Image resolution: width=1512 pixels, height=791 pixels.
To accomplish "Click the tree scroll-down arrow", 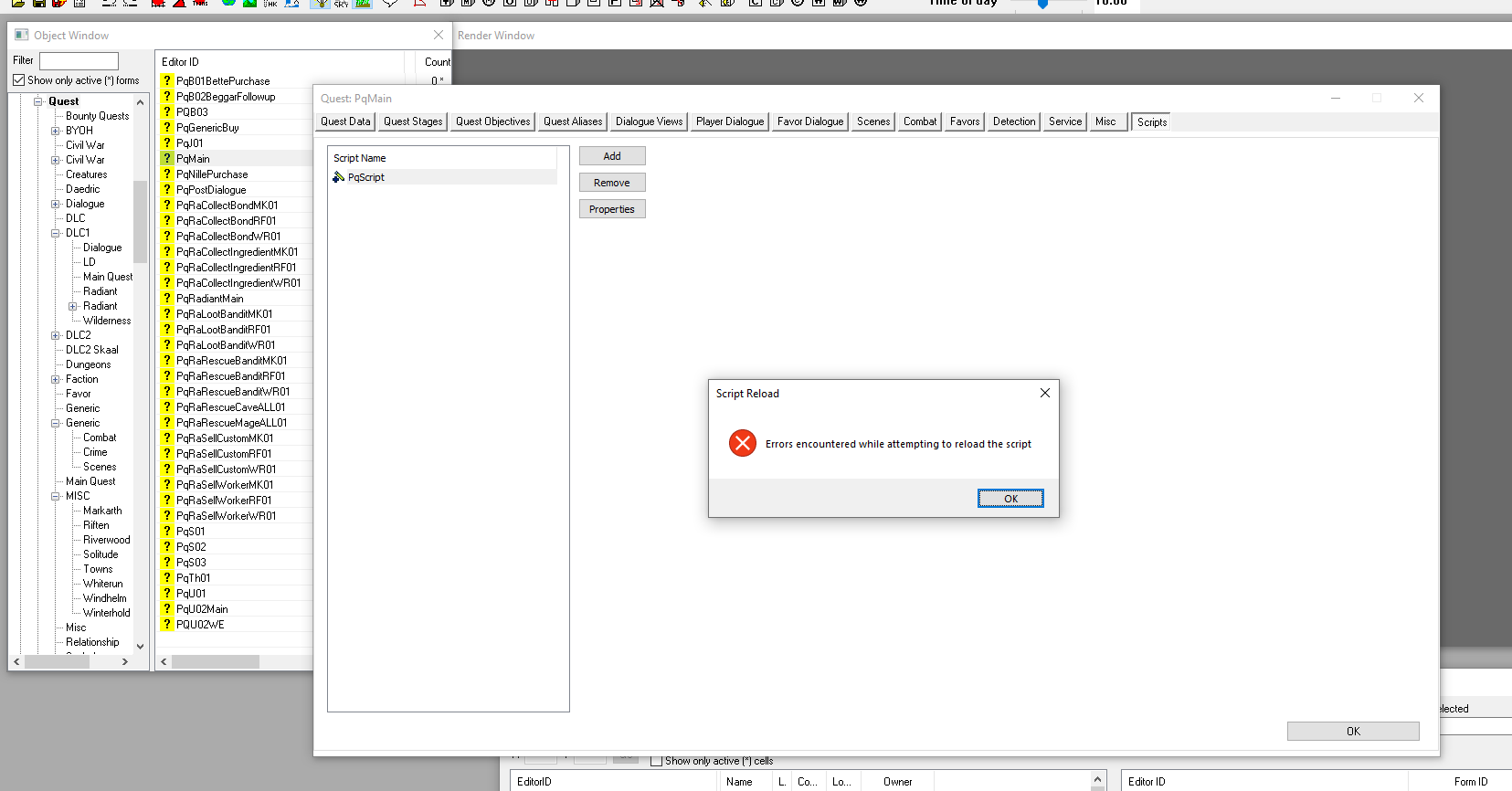I will (140, 647).
